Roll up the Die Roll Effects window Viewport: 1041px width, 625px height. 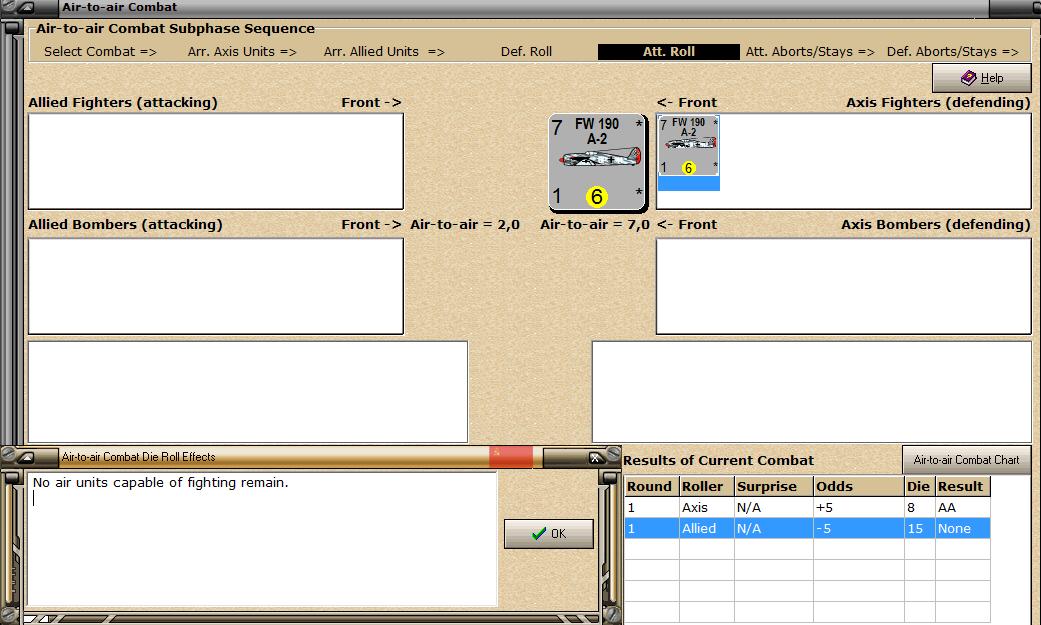click(26, 457)
